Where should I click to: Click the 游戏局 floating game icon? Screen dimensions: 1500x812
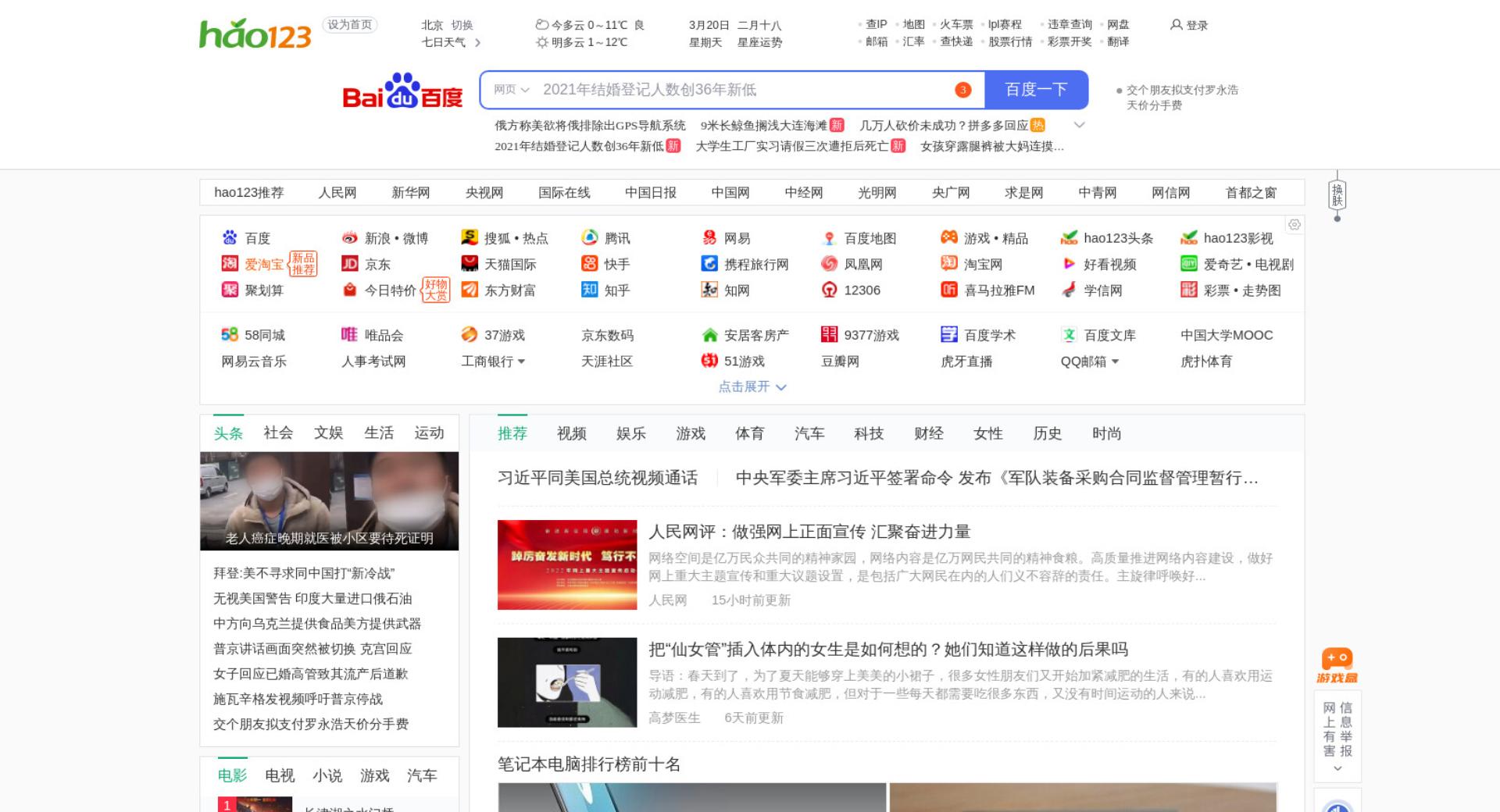pyautogui.click(x=1337, y=666)
